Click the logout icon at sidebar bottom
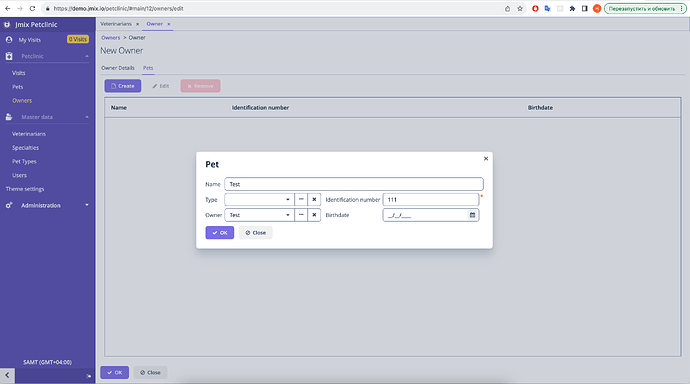Viewport: 690px width, 384px height. click(88, 376)
